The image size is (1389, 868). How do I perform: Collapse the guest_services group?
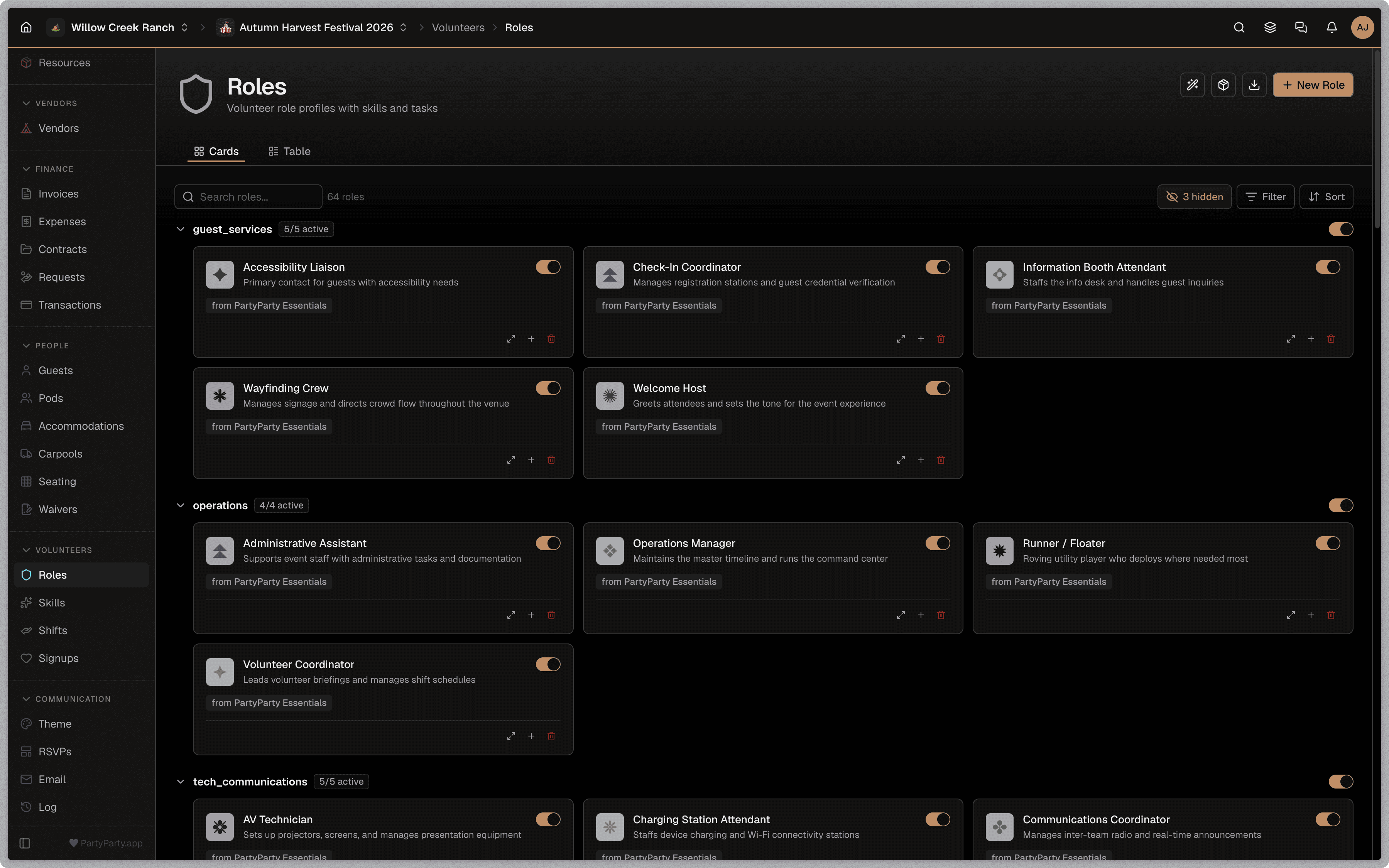(x=180, y=229)
